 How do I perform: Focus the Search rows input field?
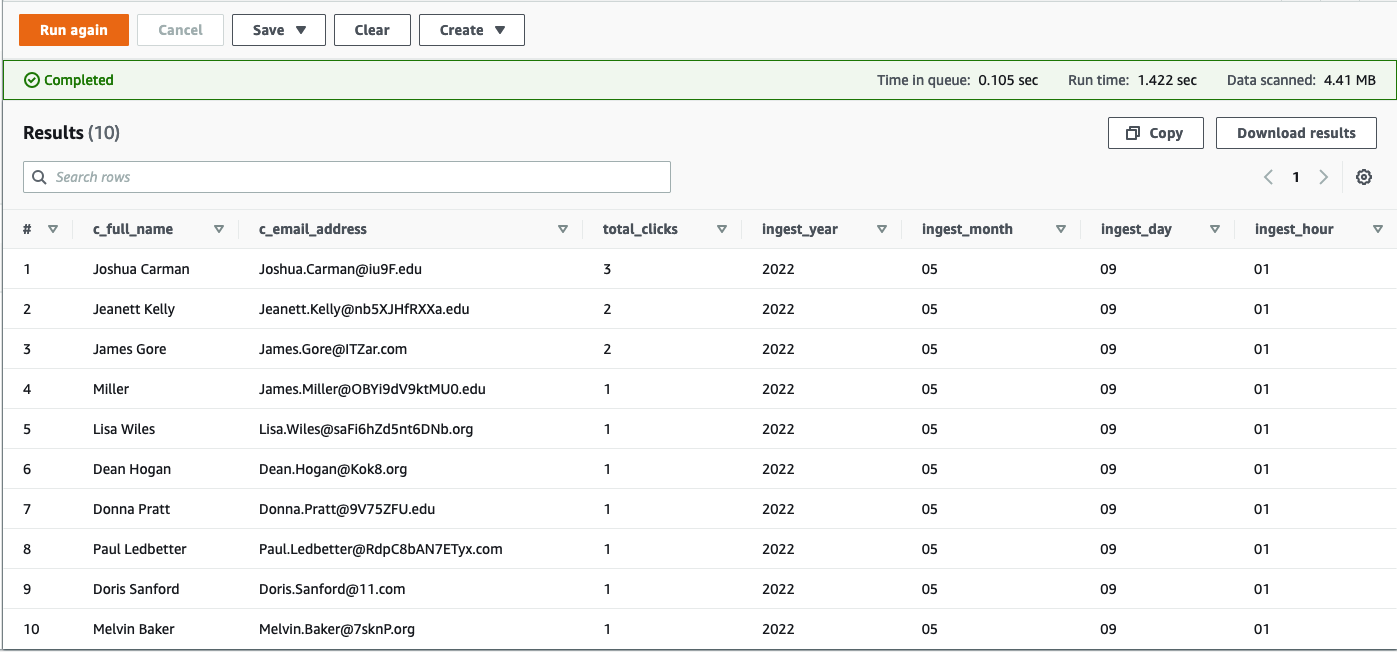coord(347,177)
